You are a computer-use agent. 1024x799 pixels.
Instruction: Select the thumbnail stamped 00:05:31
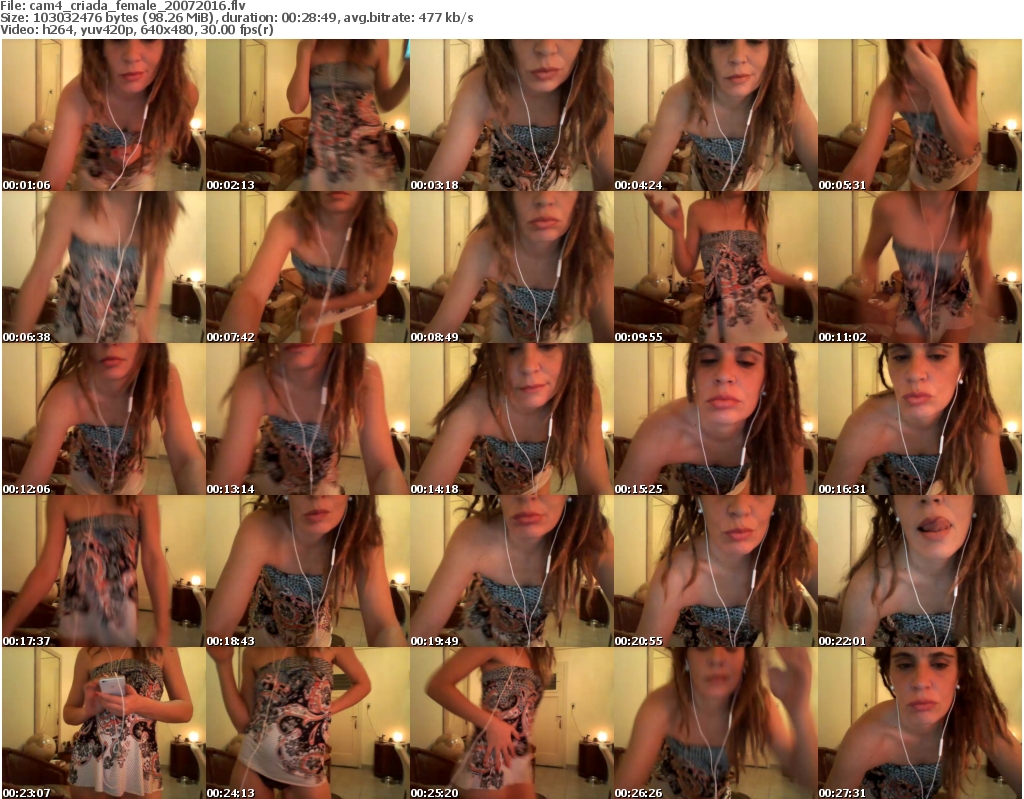(920, 115)
